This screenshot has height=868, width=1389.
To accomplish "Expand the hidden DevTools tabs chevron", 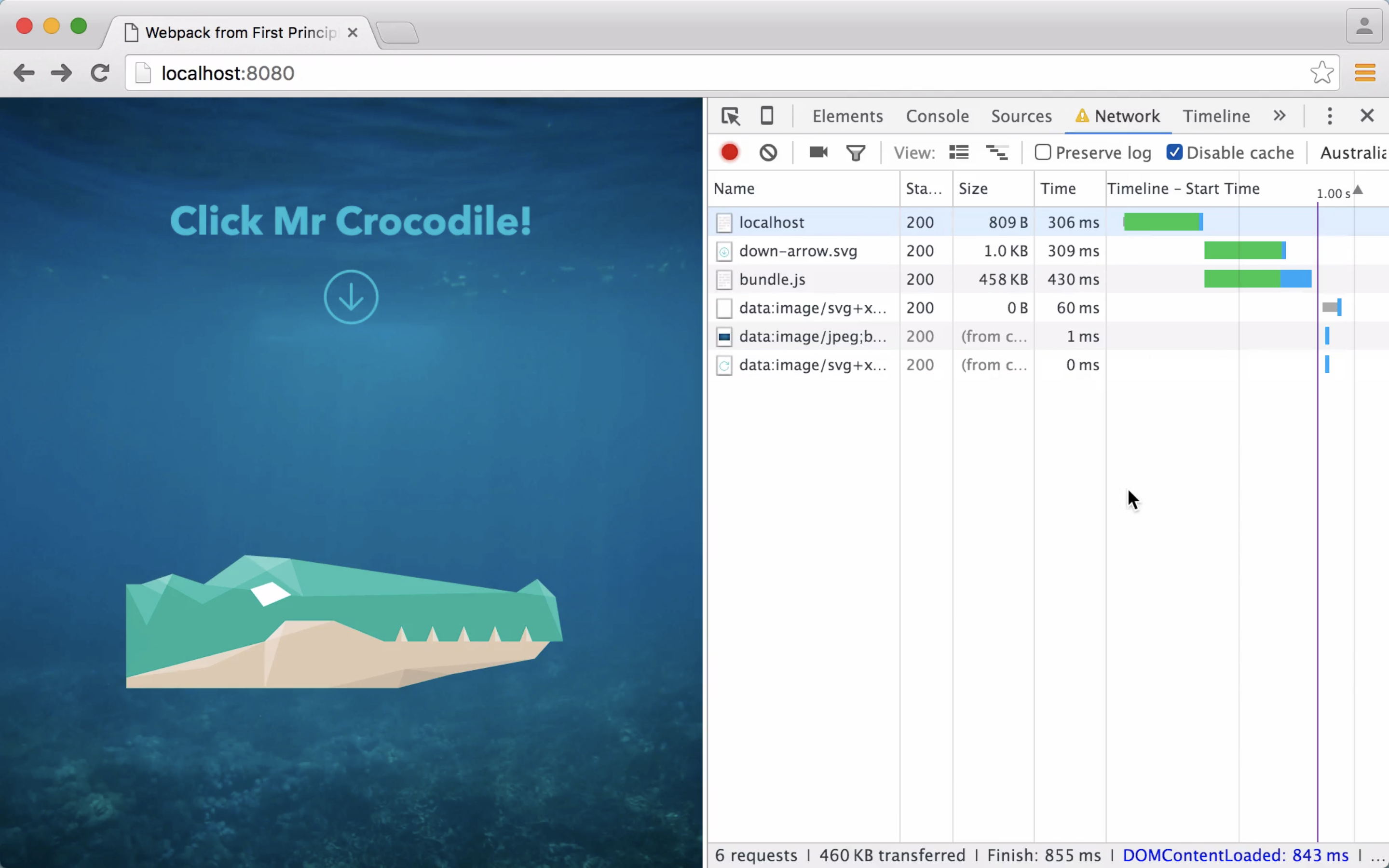I will tap(1280, 116).
